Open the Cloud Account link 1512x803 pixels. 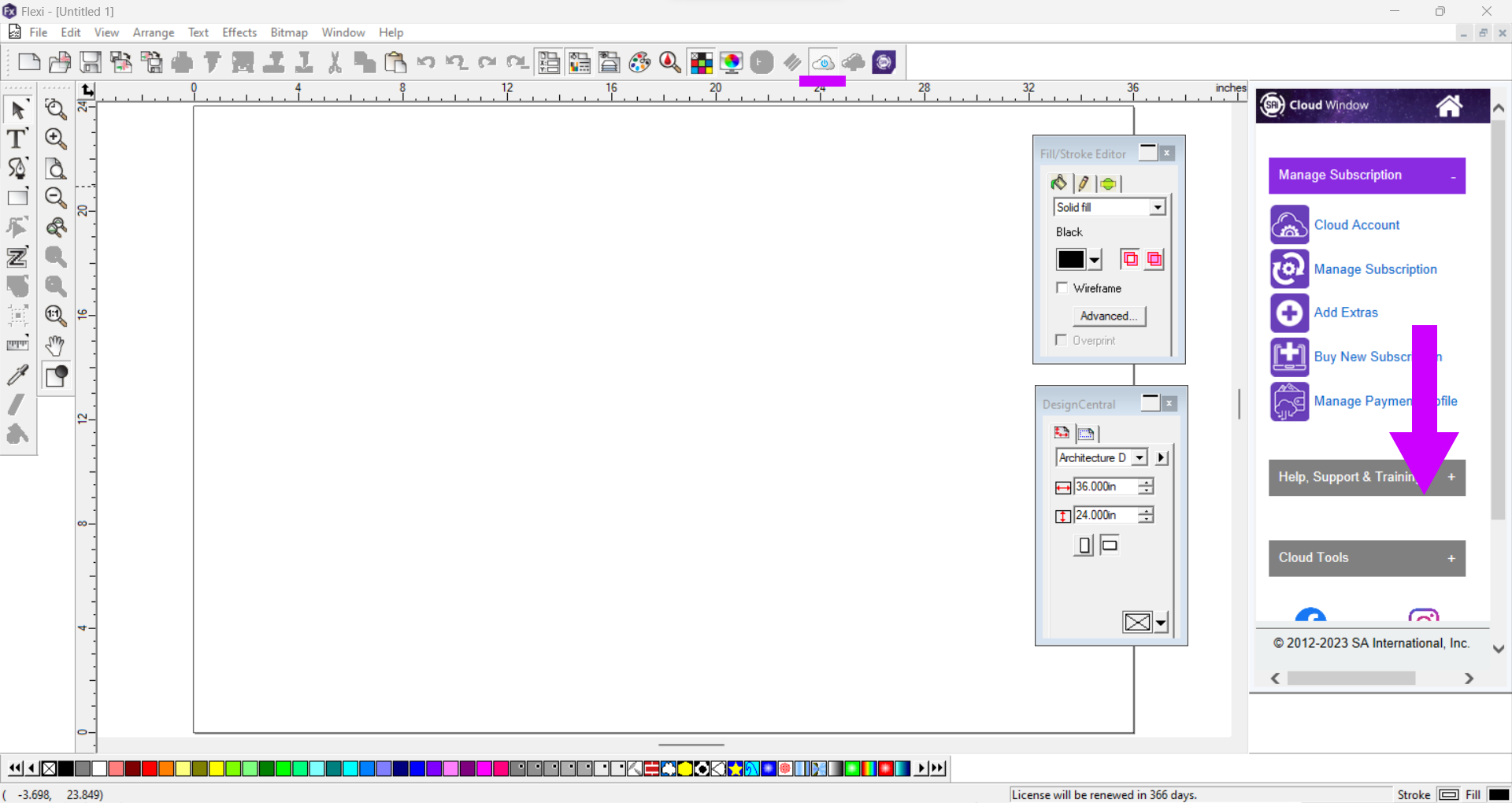(x=1356, y=225)
